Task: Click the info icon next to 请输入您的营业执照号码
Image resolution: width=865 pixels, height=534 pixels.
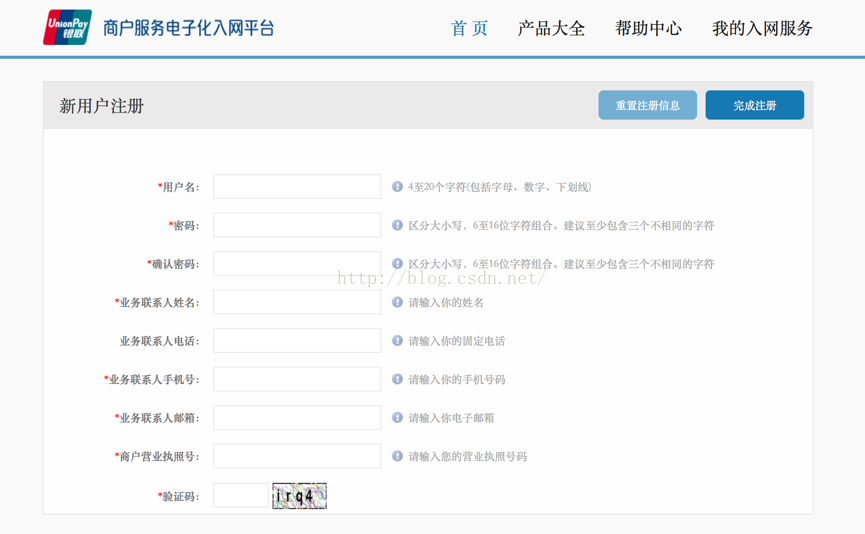Action: (397, 456)
